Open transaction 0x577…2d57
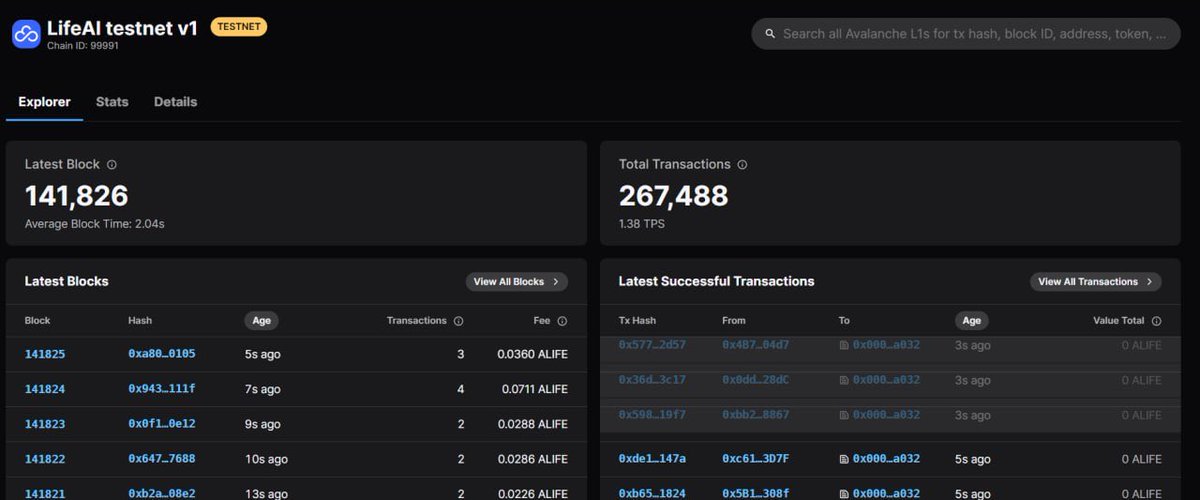The height and width of the screenshot is (500, 1200). click(x=652, y=345)
